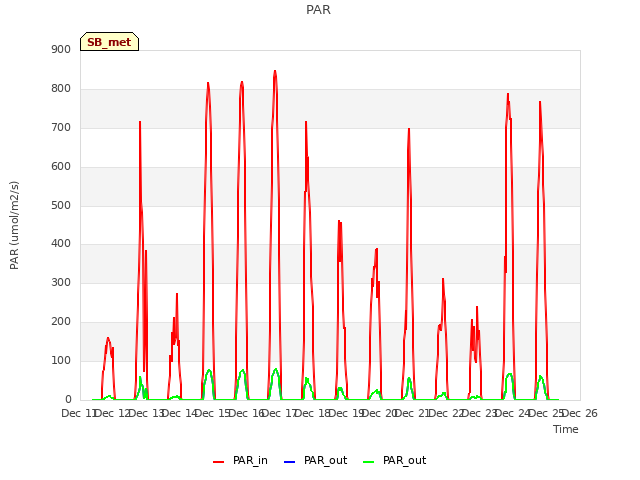Click the Time axis label
Screen dimensions: 640x480
tap(566, 429)
